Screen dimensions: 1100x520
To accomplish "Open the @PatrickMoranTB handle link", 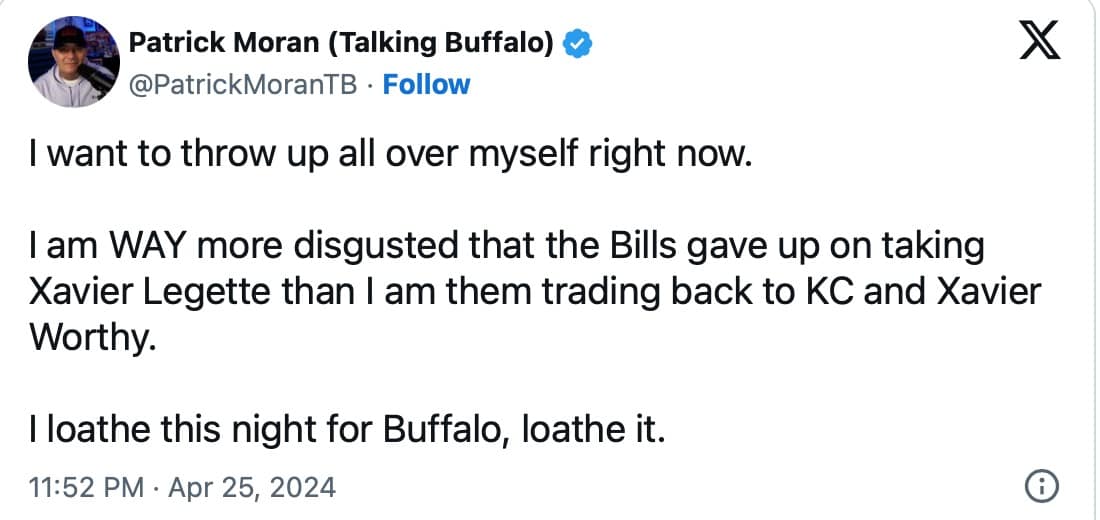I will pyautogui.click(x=243, y=85).
